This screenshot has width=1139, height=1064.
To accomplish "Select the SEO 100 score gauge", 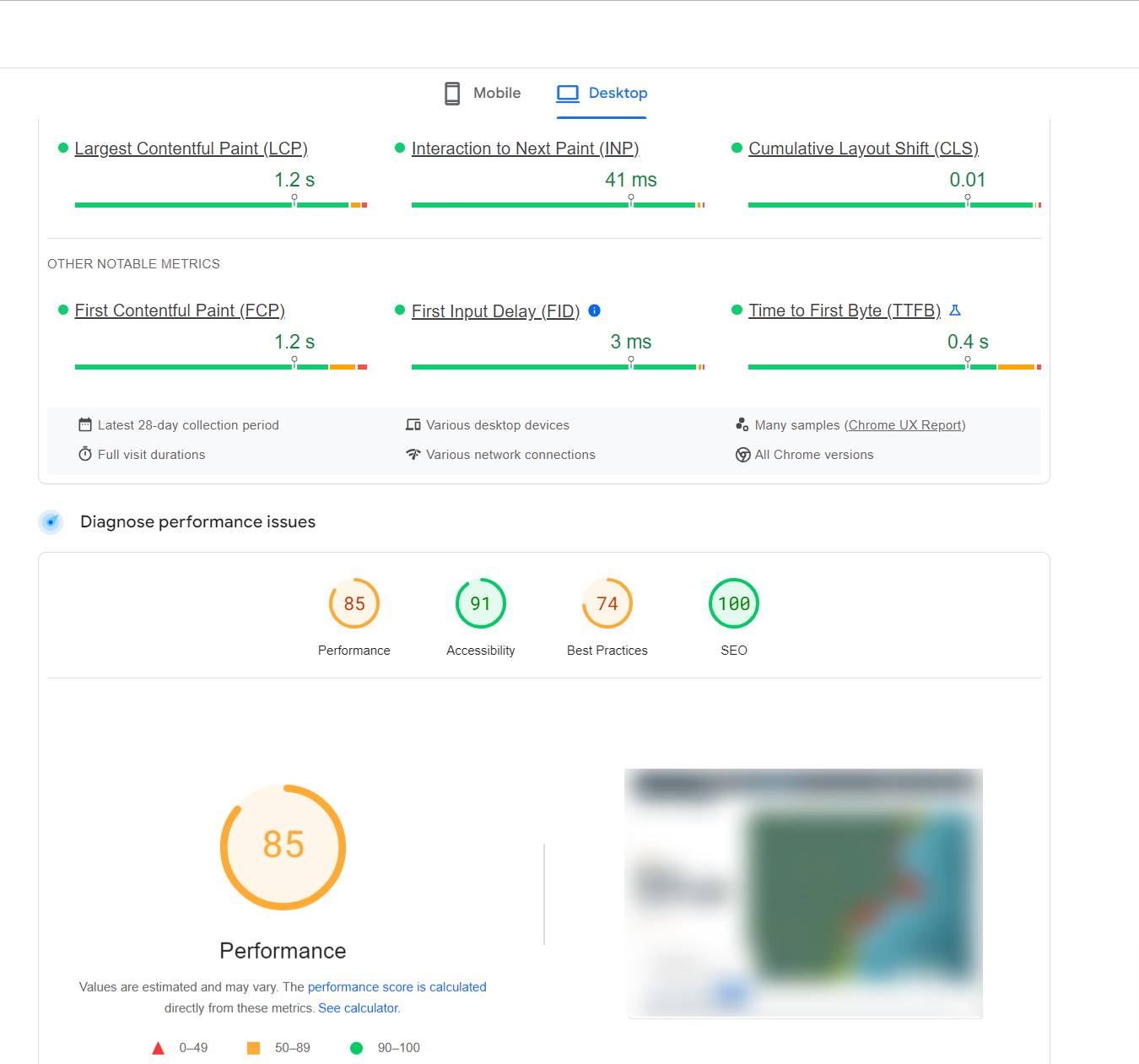I will coord(734,603).
